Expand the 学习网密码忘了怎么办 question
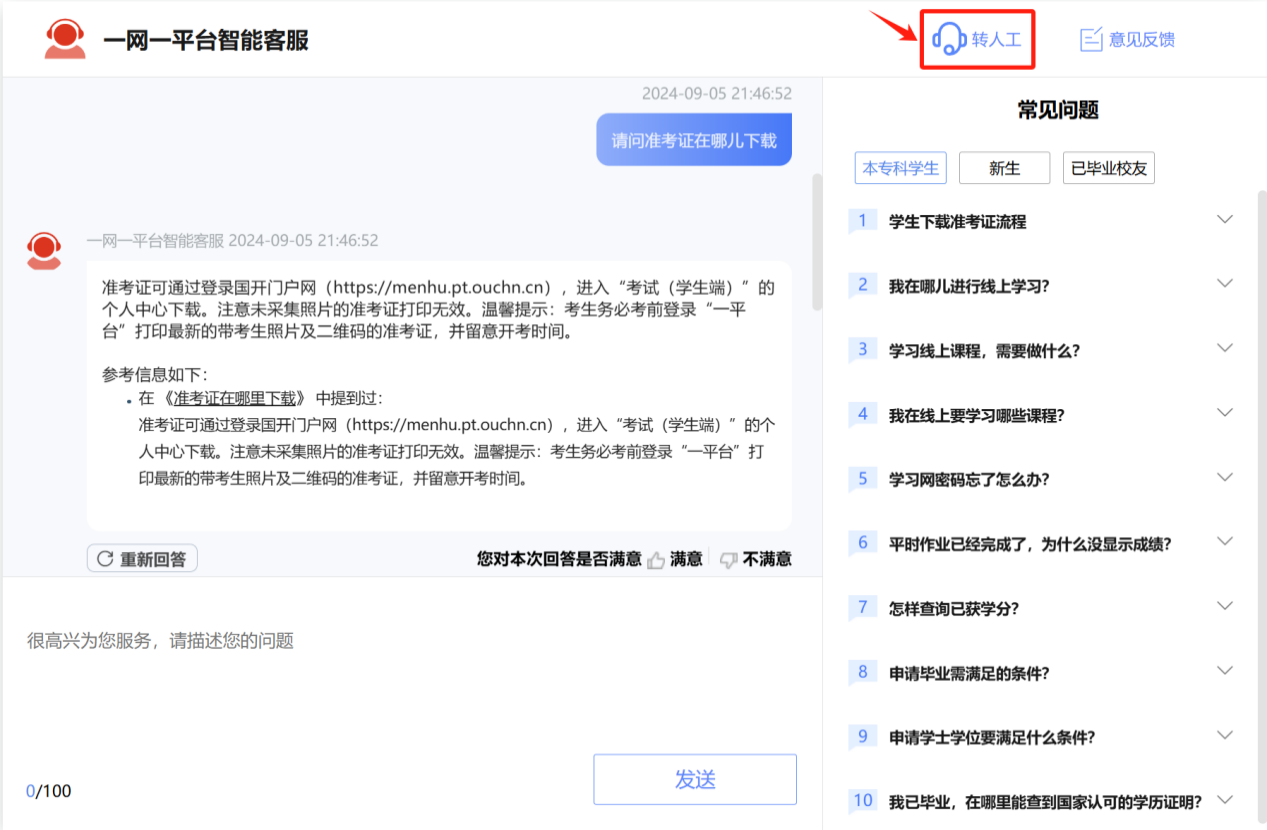The image size is (1267, 830). tap(1224, 478)
